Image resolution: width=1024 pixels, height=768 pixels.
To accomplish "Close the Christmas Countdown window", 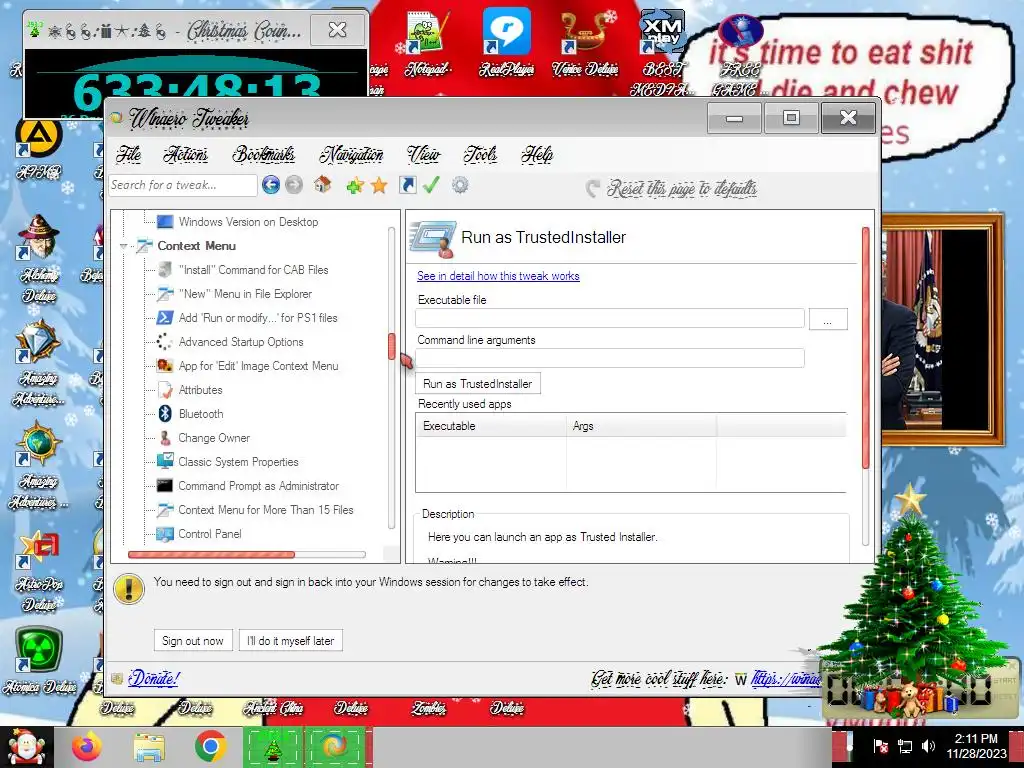I will [338, 29].
